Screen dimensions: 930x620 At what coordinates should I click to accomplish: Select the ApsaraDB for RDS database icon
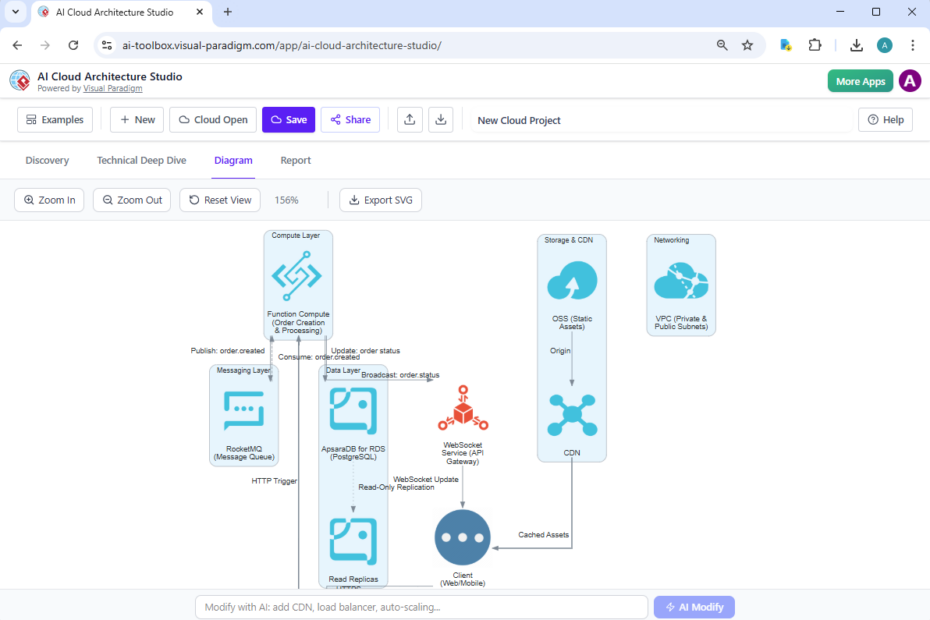pyautogui.click(x=353, y=408)
